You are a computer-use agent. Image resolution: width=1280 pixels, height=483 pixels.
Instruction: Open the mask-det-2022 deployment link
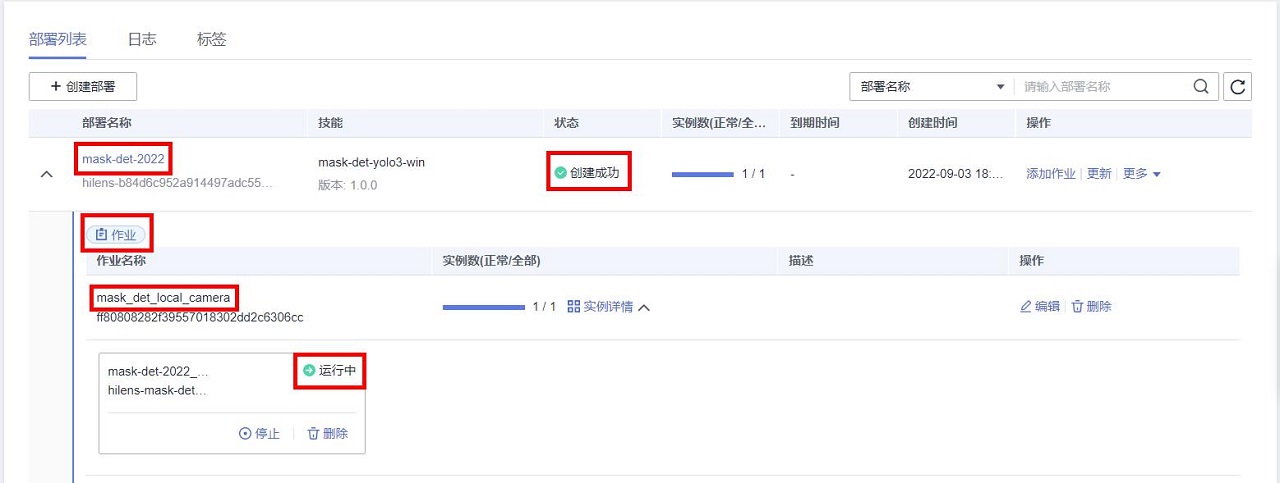click(123, 159)
